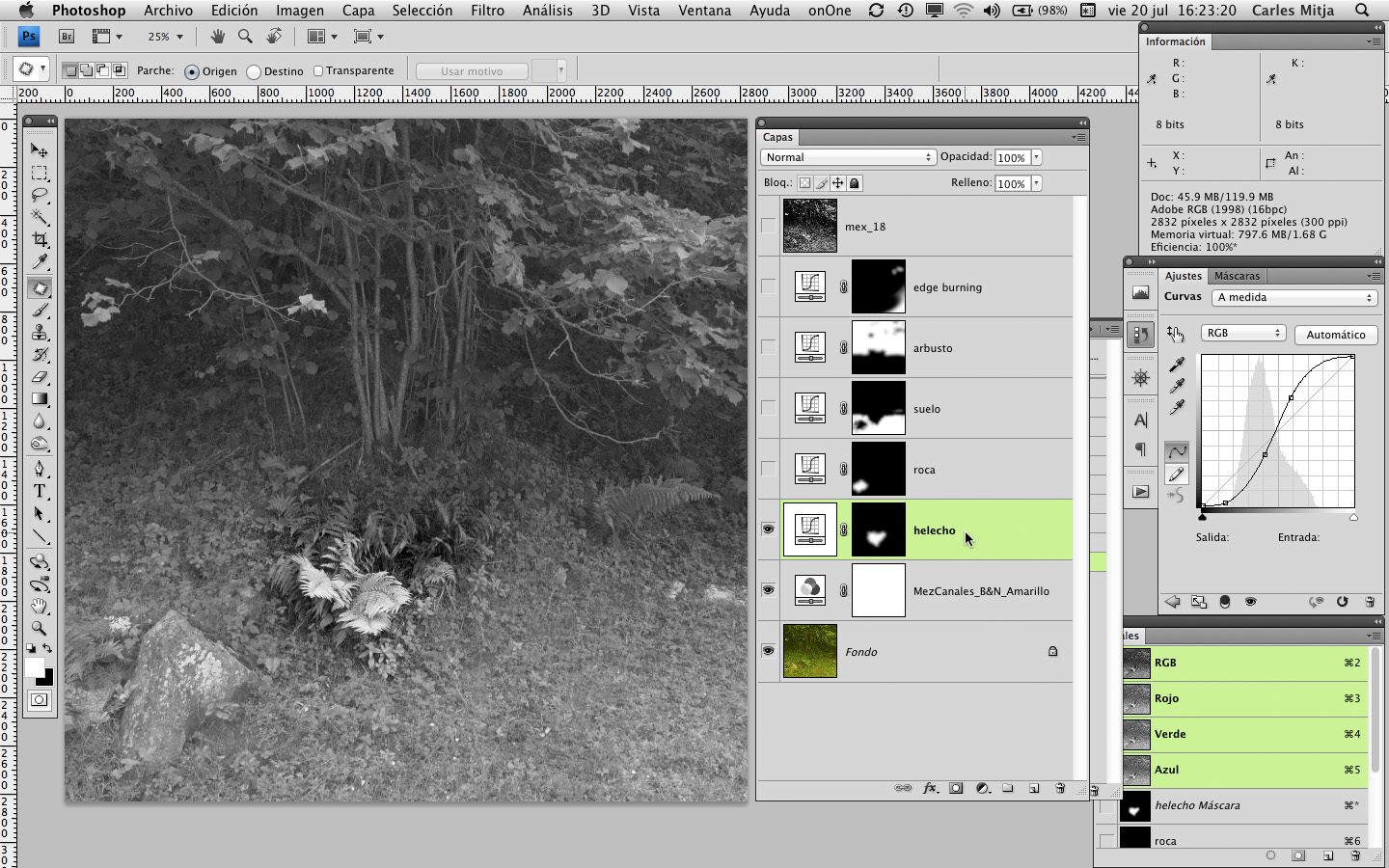Click the foreground color swatch
The height and width of the screenshot is (868, 1389).
click(35, 667)
